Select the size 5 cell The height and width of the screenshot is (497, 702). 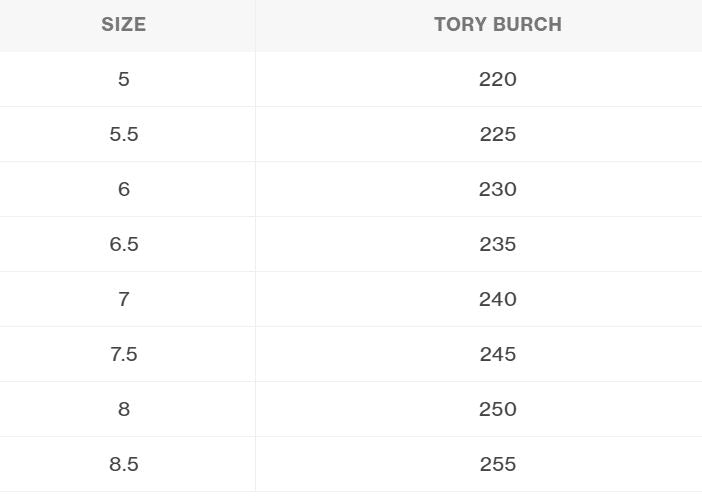[x=124, y=79]
